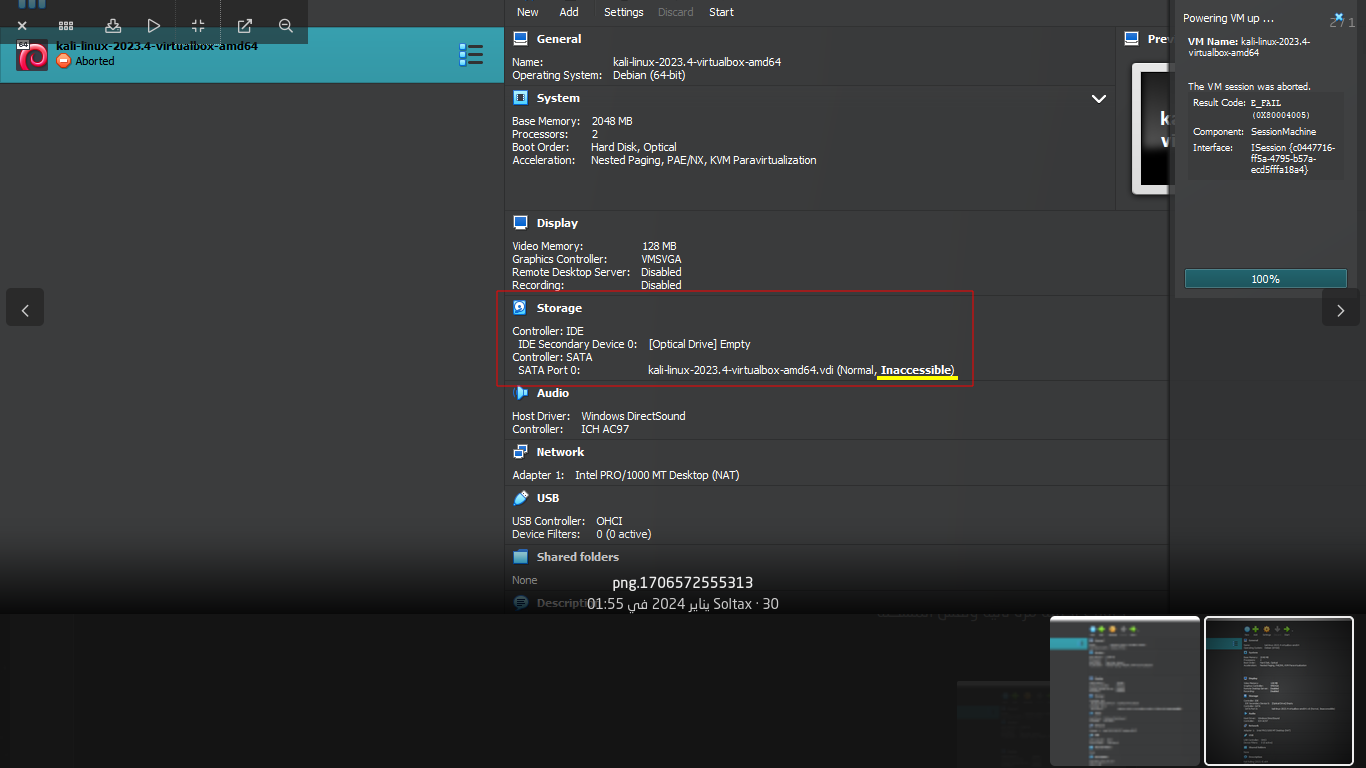Click the red Aborted status icon
The height and width of the screenshot is (768, 1366).
64,61
